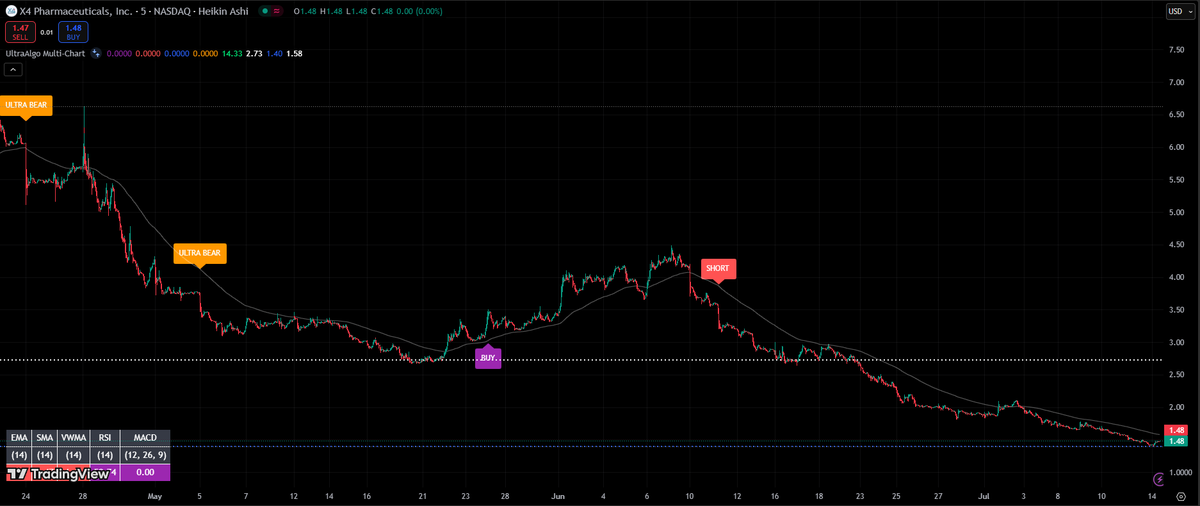Click the red SHORT signal label
This screenshot has width=1200, height=506.
pos(717,268)
